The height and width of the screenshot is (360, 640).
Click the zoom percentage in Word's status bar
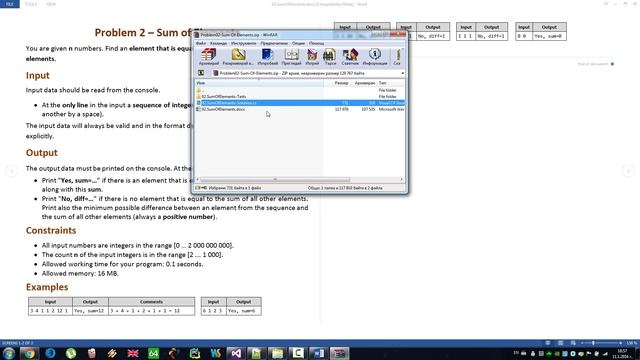631,343
